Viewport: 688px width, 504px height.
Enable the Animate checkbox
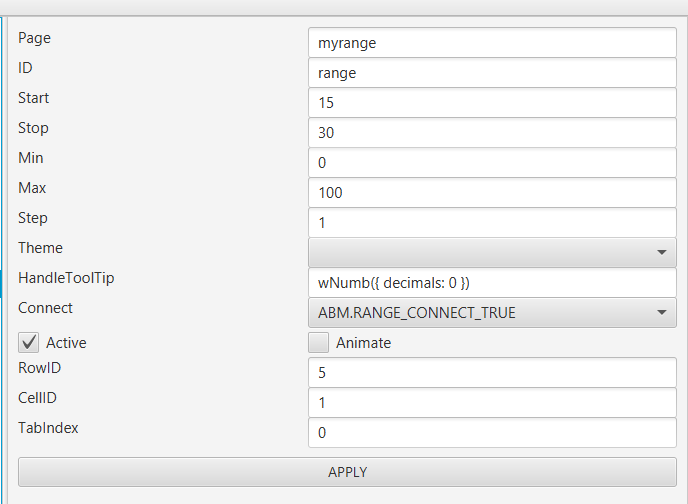click(x=319, y=342)
